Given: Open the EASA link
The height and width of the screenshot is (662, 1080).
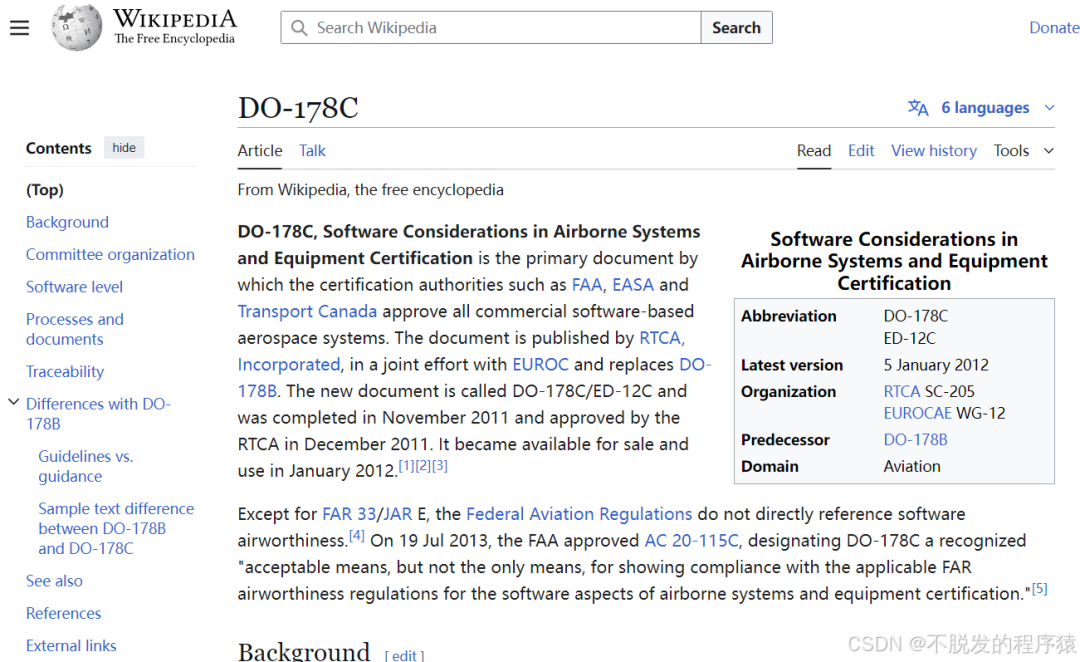Looking at the screenshot, I should tap(633, 285).
